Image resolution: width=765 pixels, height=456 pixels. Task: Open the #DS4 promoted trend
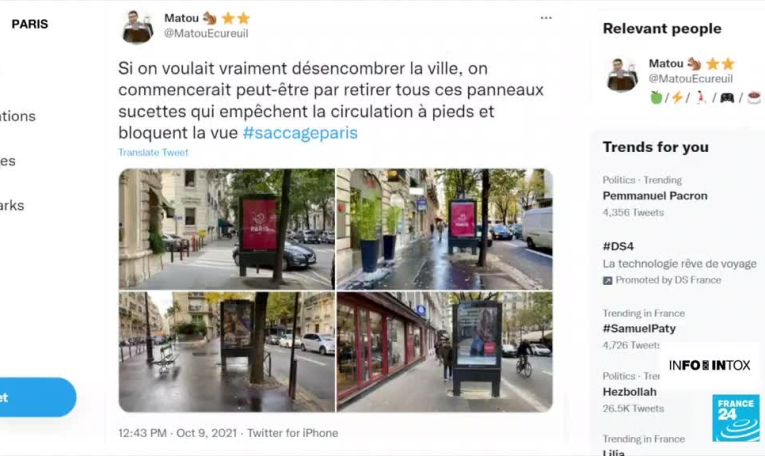679,263
